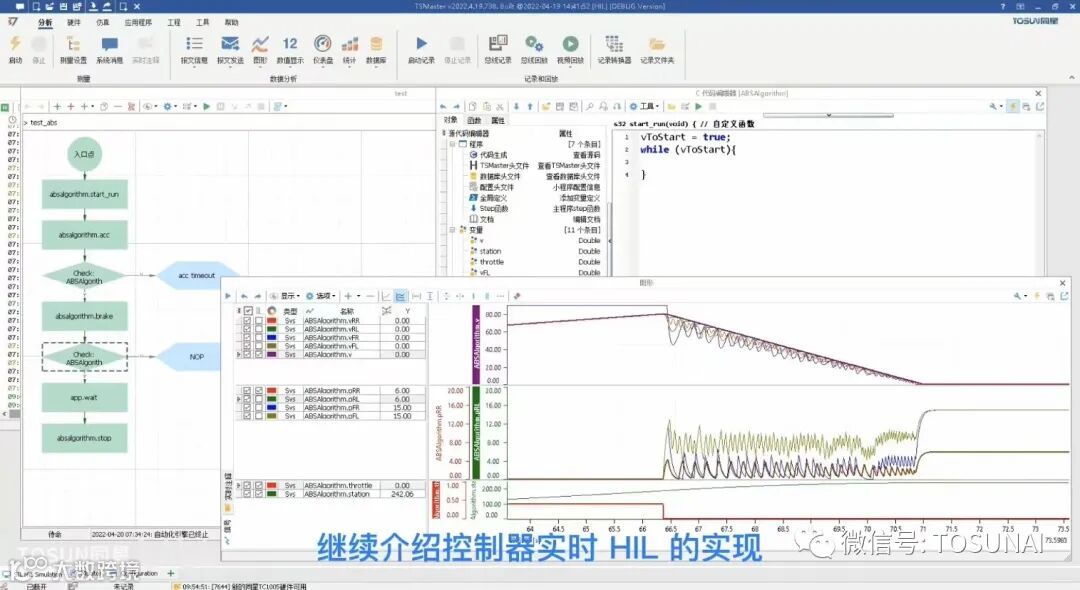Viewport: 1080px width, 590px height.
Task: Toggle first checkbox of ABSAlgorithm.vRR row
Action: coord(247,321)
